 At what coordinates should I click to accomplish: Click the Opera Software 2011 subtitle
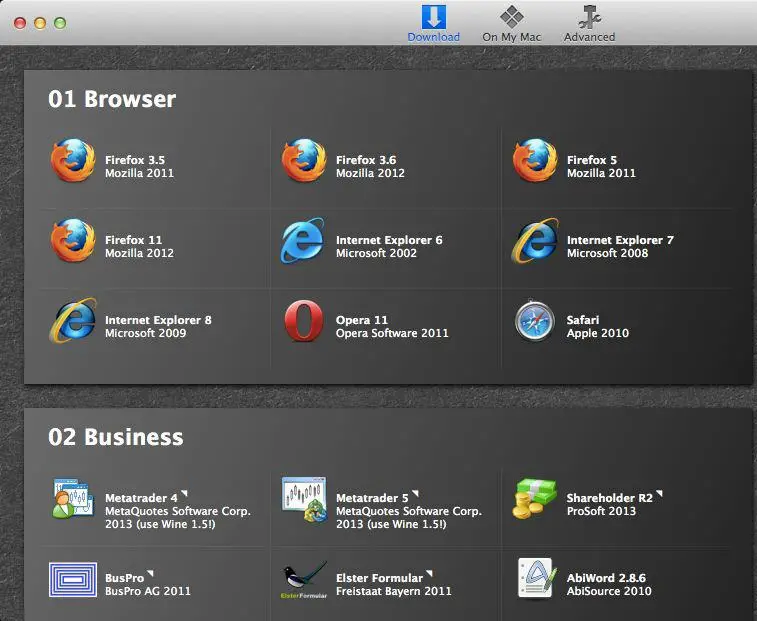(x=392, y=333)
